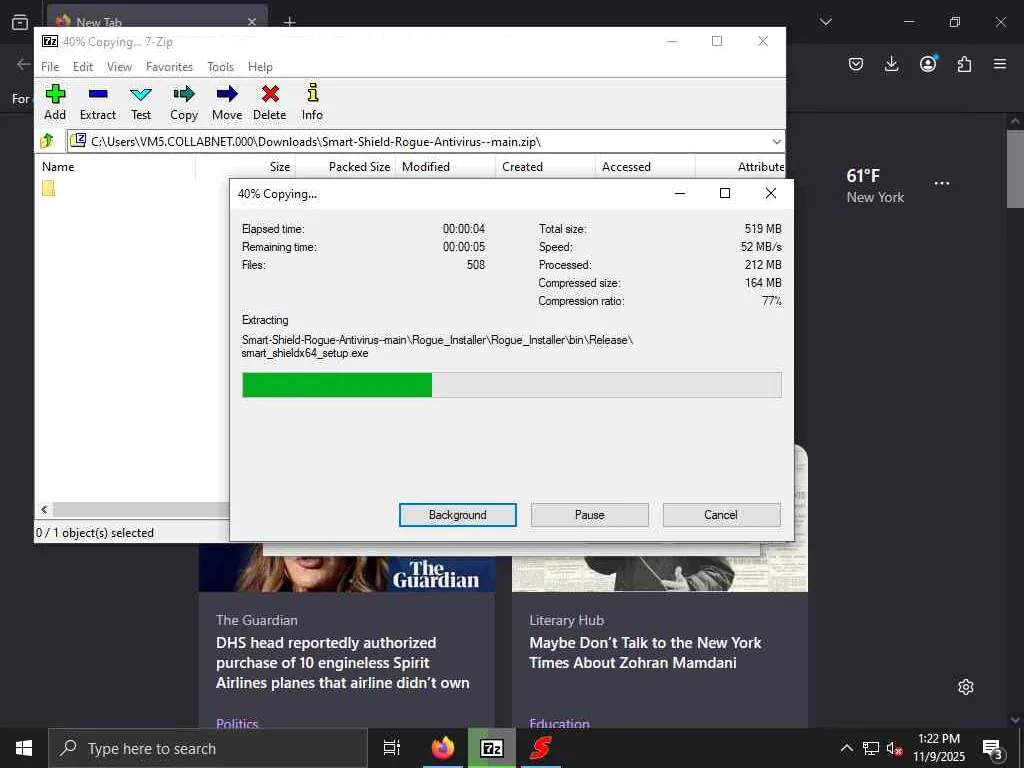
Task: Sort by Created column header
Action: coord(545,167)
